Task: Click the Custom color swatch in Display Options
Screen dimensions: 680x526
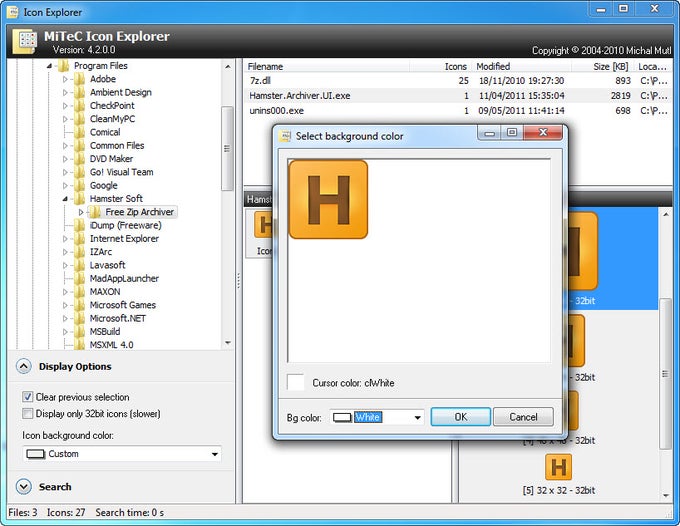Action: click(x=36, y=454)
